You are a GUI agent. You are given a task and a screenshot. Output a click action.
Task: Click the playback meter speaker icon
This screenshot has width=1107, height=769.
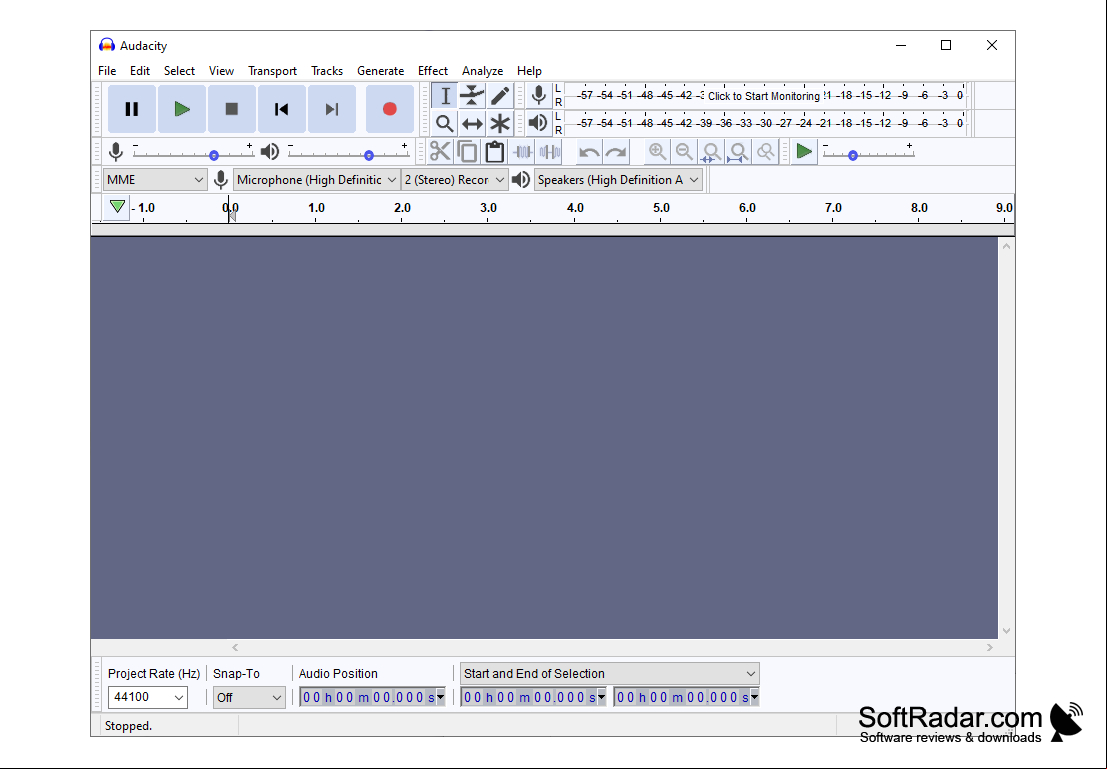tap(539, 123)
